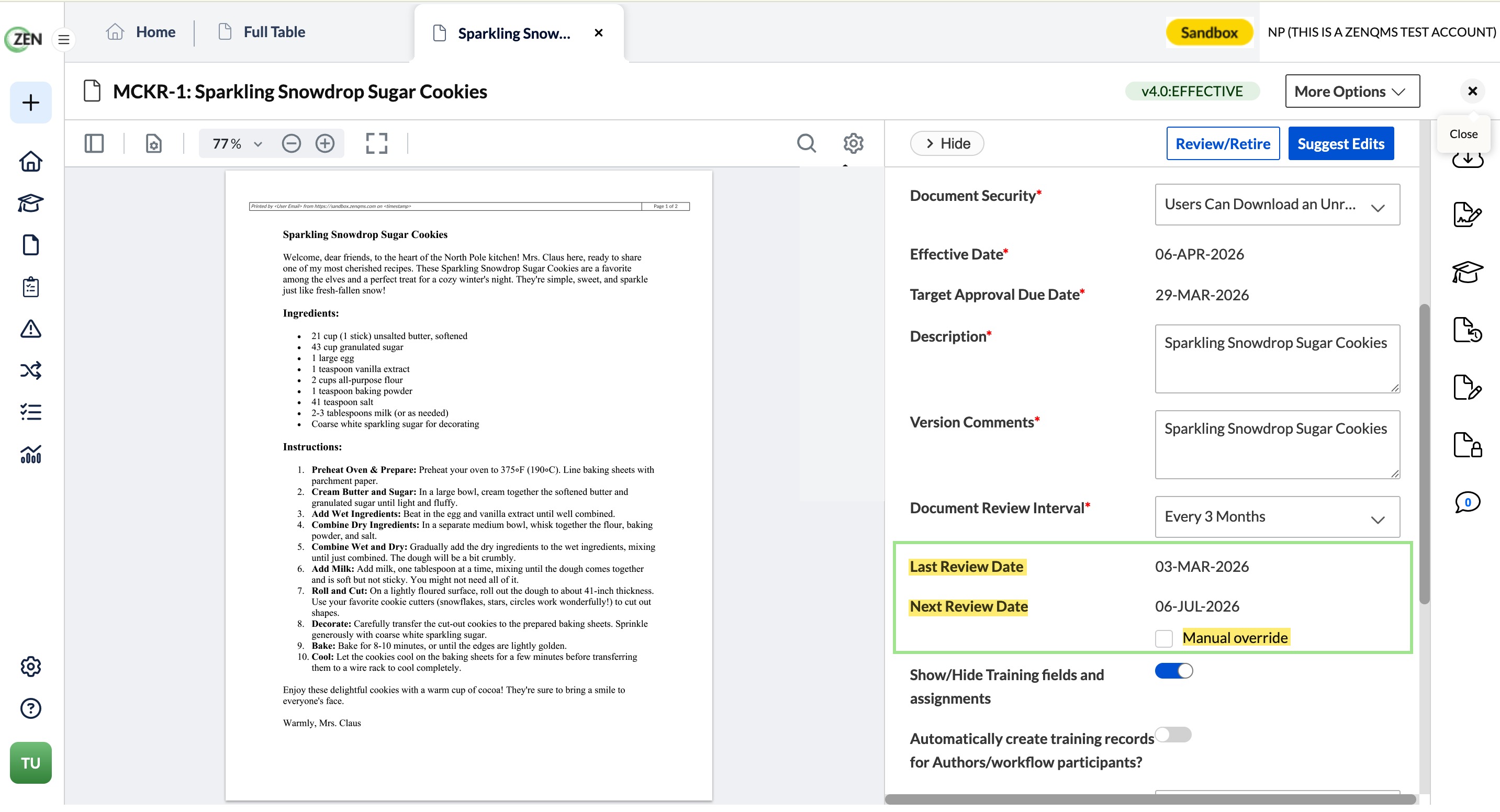Turn off Show/Hide Training fields toggle
The width and height of the screenshot is (1500, 812).
1174,671
